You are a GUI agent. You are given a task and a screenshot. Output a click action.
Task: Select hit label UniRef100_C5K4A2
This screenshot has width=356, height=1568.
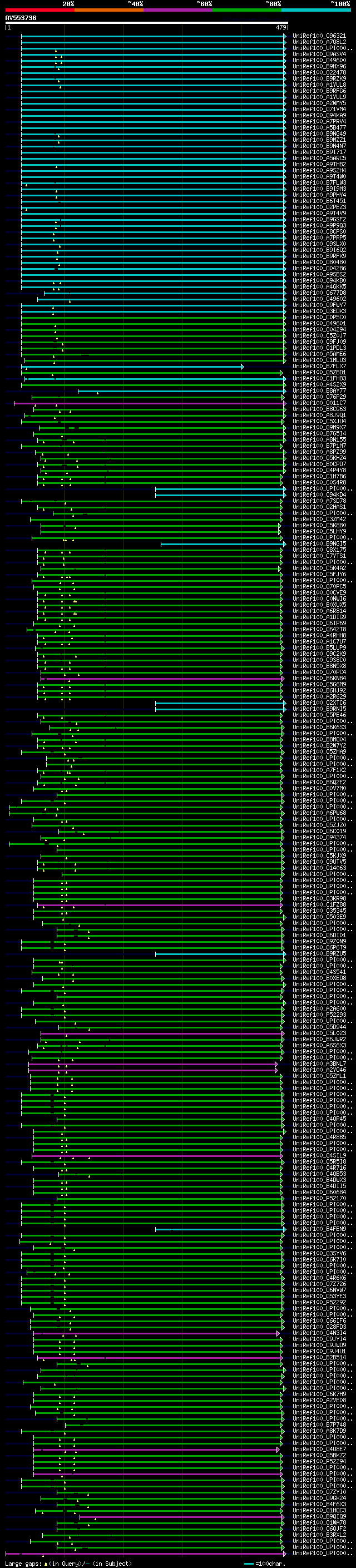(x=319, y=568)
